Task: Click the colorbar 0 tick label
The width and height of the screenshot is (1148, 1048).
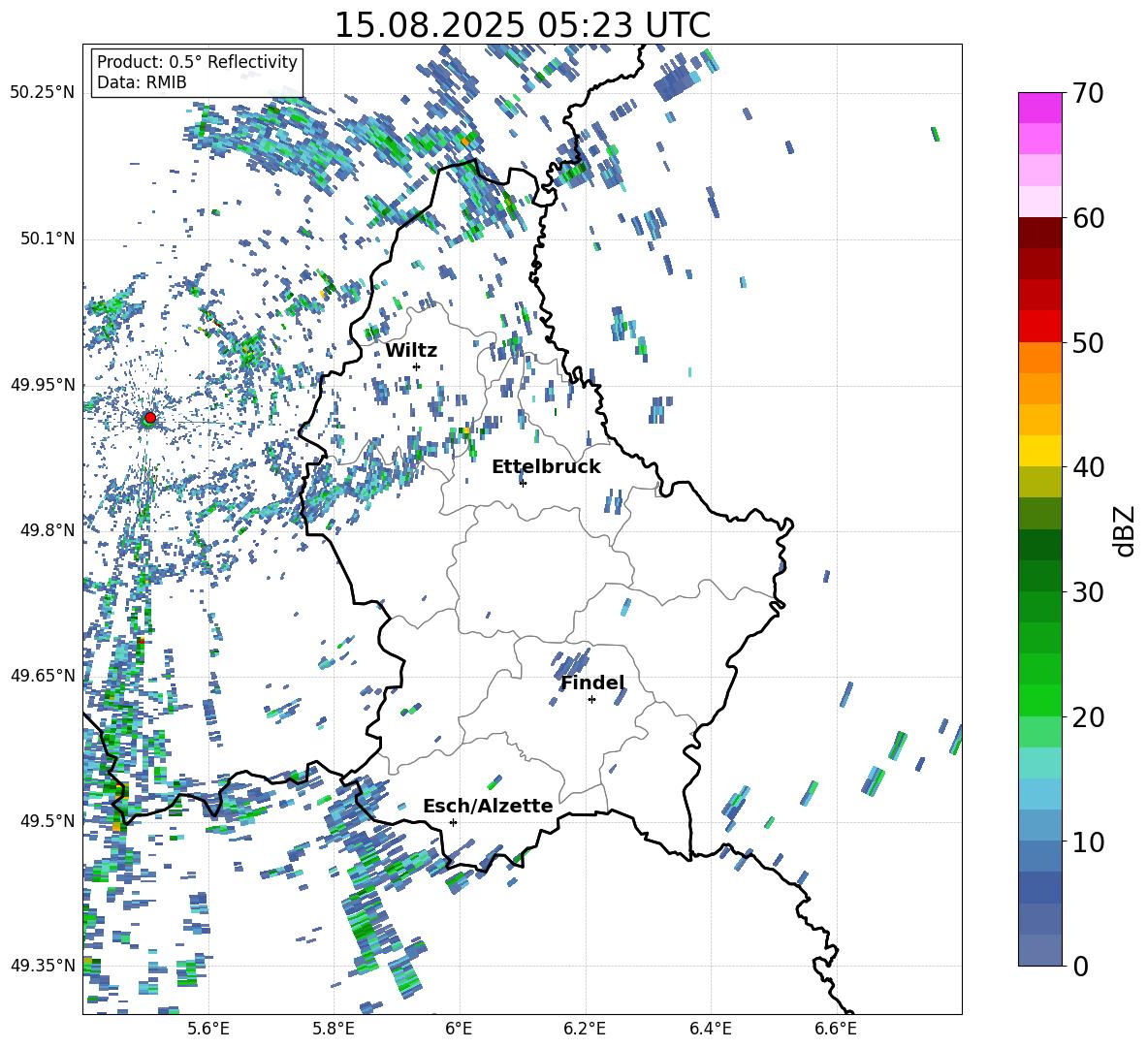Action: coord(1080,966)
